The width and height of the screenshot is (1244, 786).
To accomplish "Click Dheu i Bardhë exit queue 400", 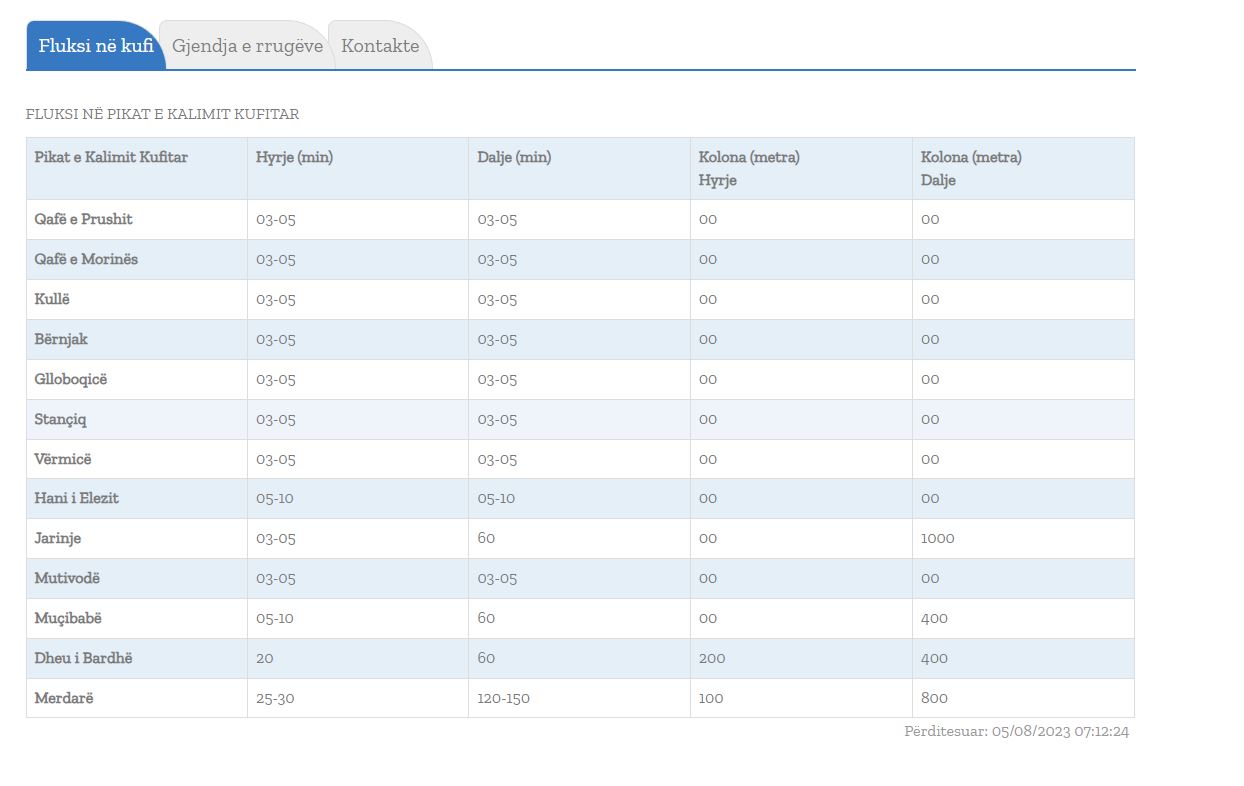I will point(934,658).
